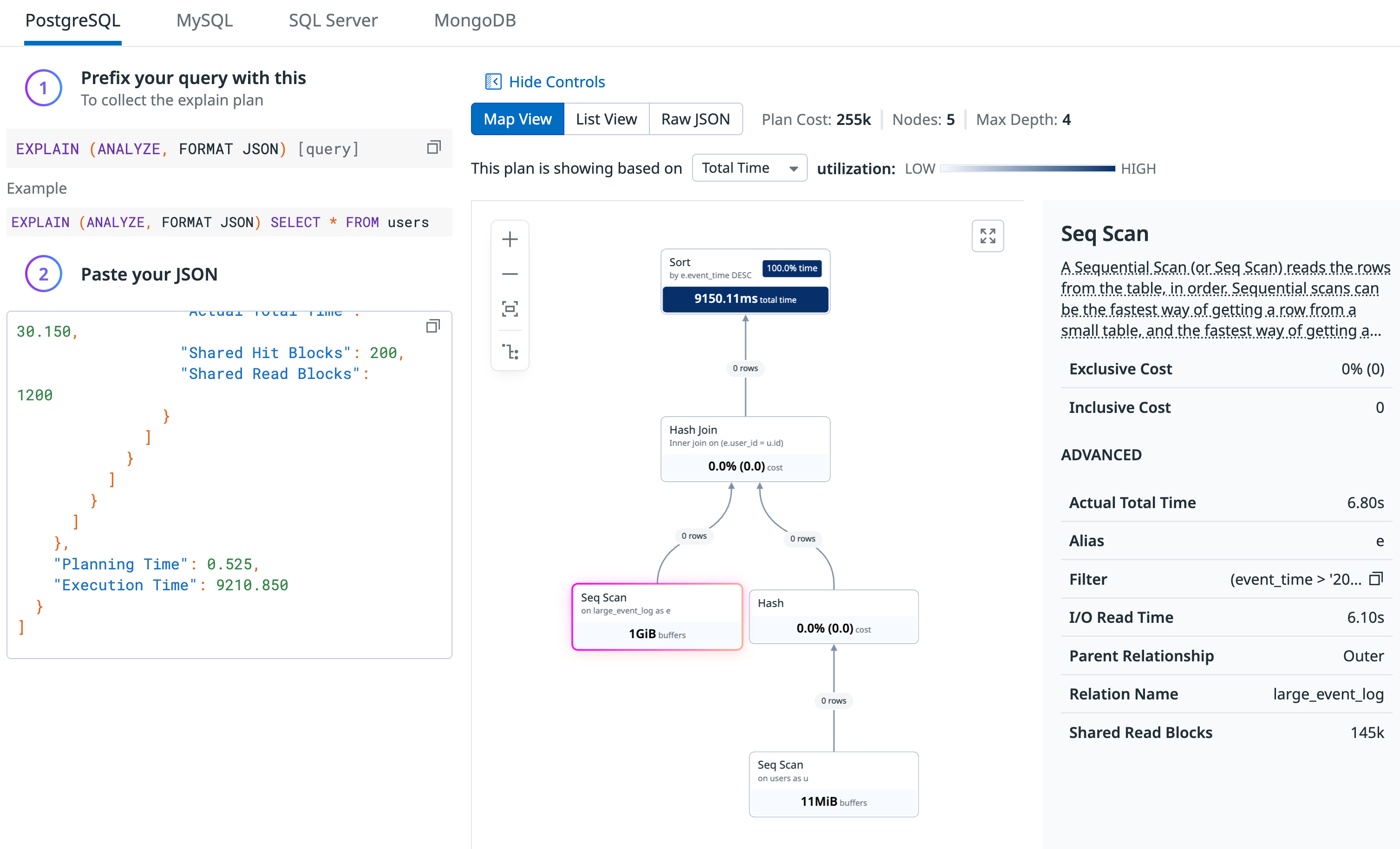Switch the plan display to Raw JSON
This screenshot has height=849, width=1400.
coord(695,119)
